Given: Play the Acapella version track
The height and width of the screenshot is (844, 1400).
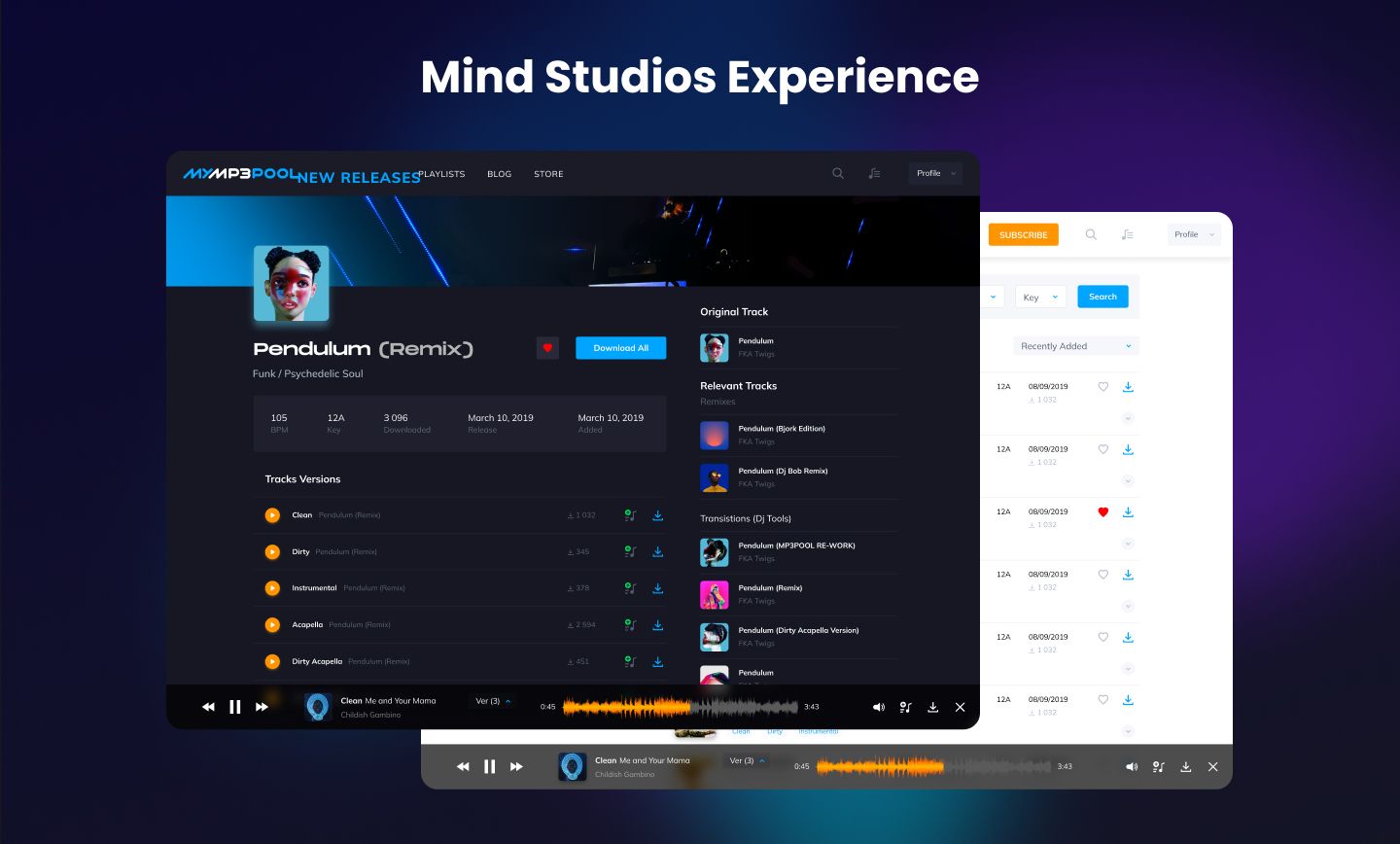Looking at the screenshot, I should (x=272, y=624).
